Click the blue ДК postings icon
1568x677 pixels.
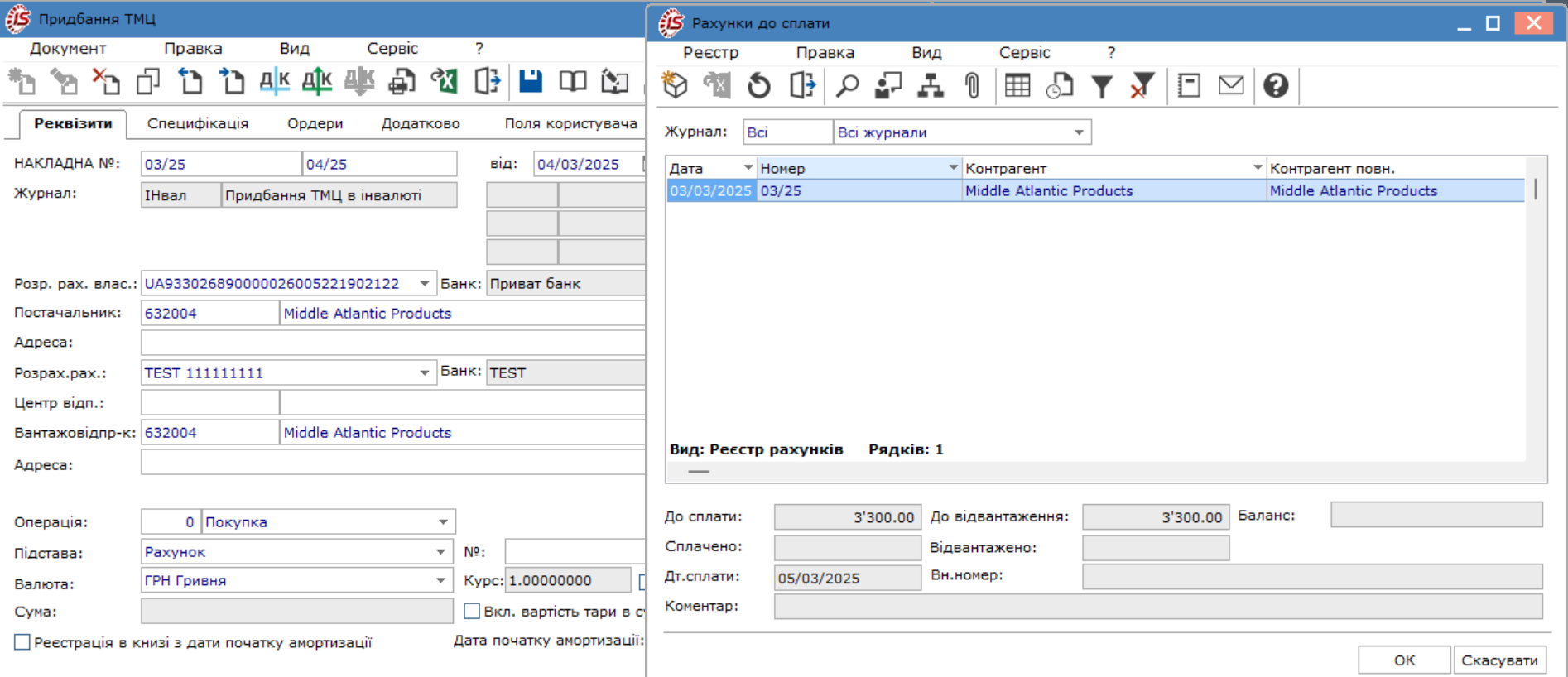tap(275, 81)
